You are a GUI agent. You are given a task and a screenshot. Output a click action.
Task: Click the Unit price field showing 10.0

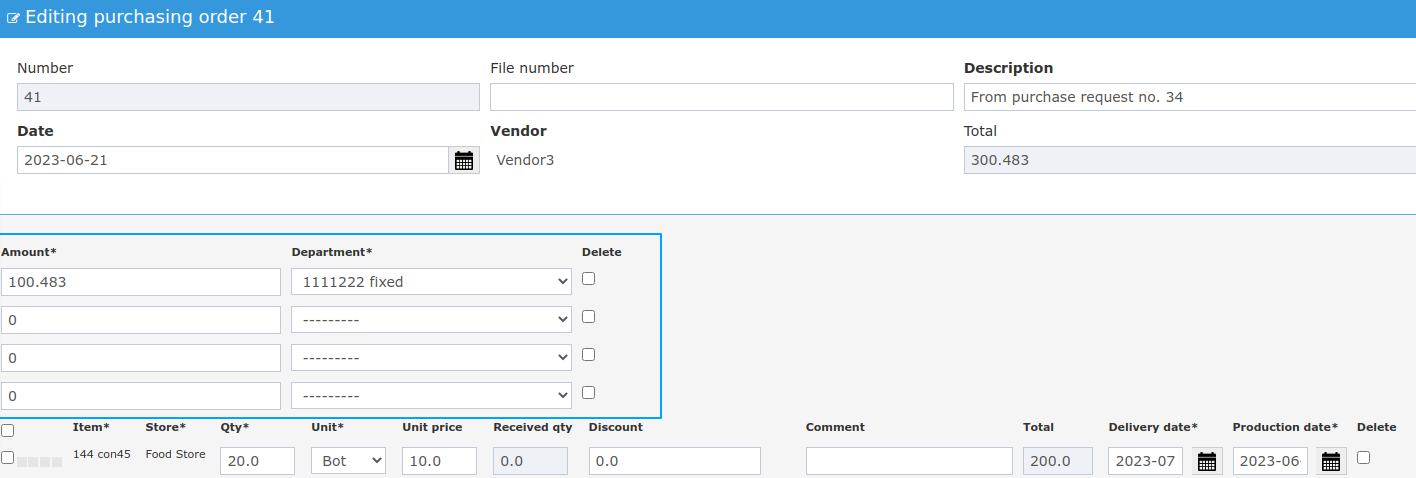pos(439,461)
